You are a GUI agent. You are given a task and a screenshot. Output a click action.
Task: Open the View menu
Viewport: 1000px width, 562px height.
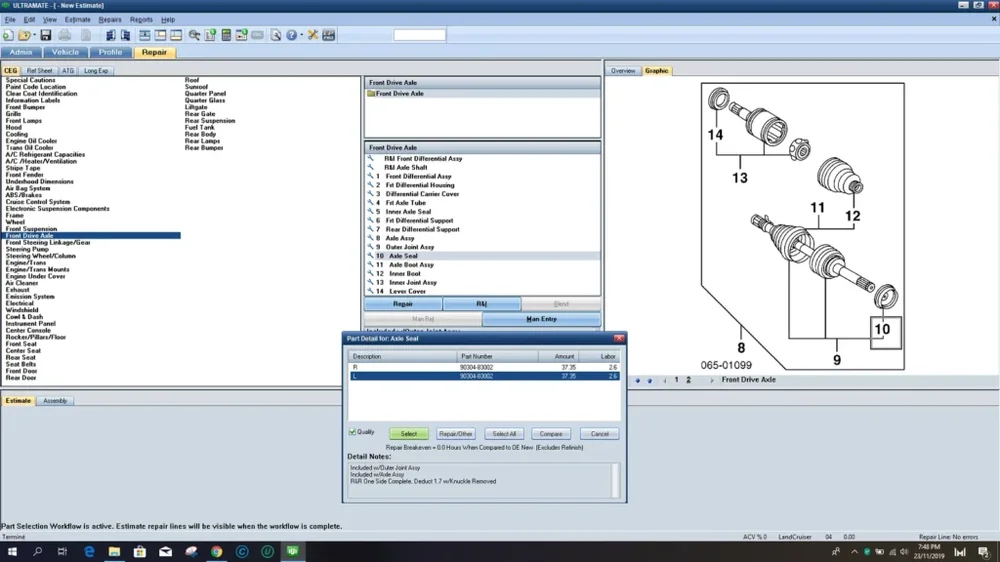click(50, 20)
